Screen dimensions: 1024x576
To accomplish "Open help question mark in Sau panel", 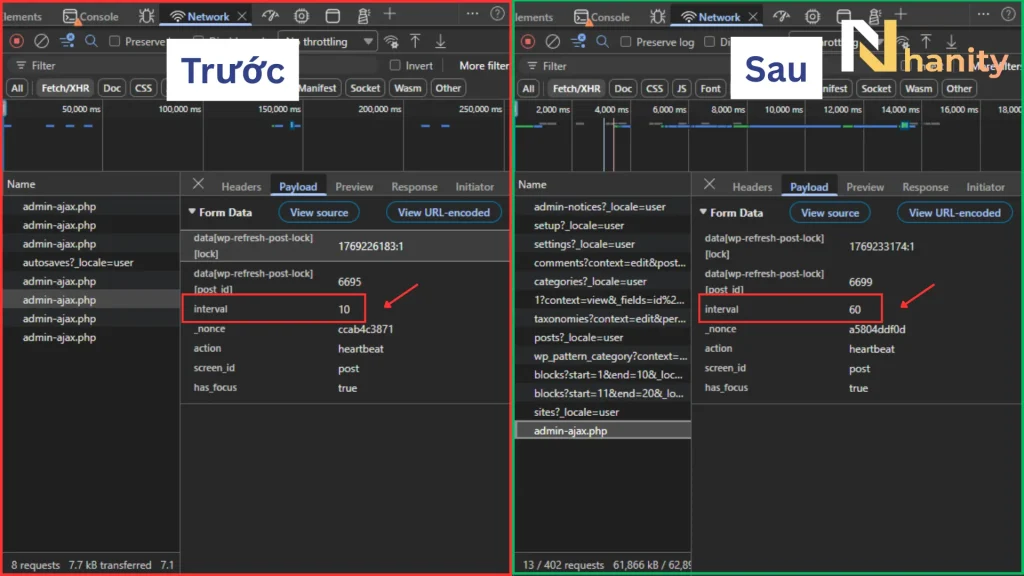I will click(1009, 14).
